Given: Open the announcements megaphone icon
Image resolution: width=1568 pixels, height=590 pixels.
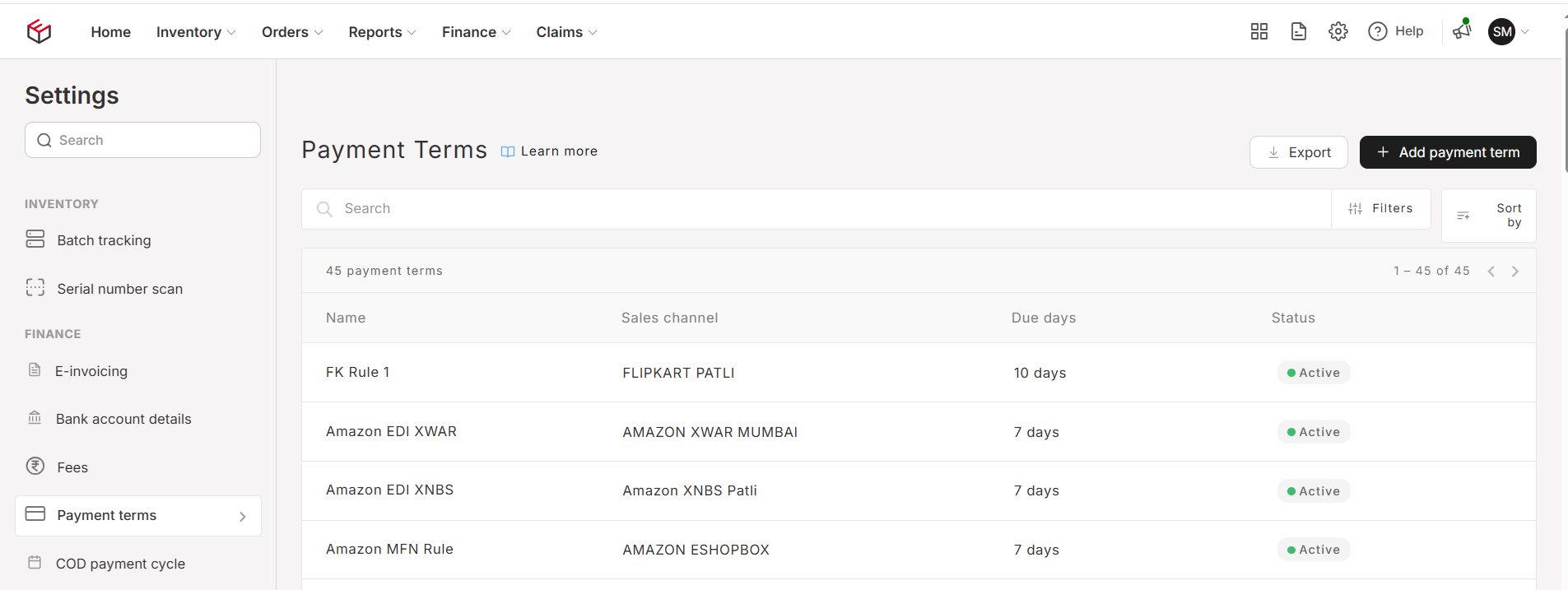Looking at the screenshot, I should (x=1462, y=30).
